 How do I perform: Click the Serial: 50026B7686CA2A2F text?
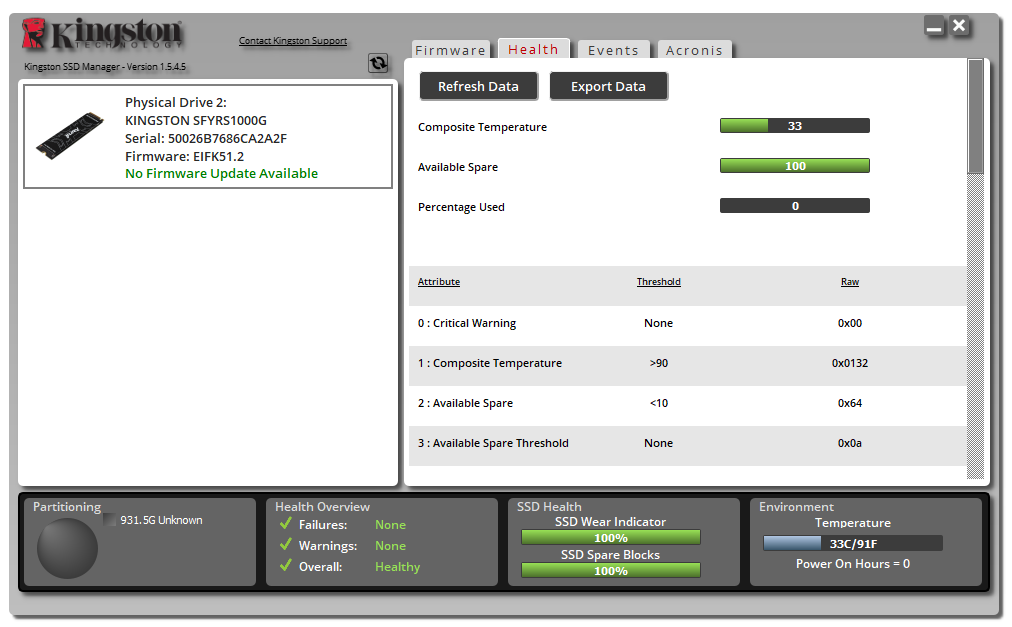(x=206, y=138)
